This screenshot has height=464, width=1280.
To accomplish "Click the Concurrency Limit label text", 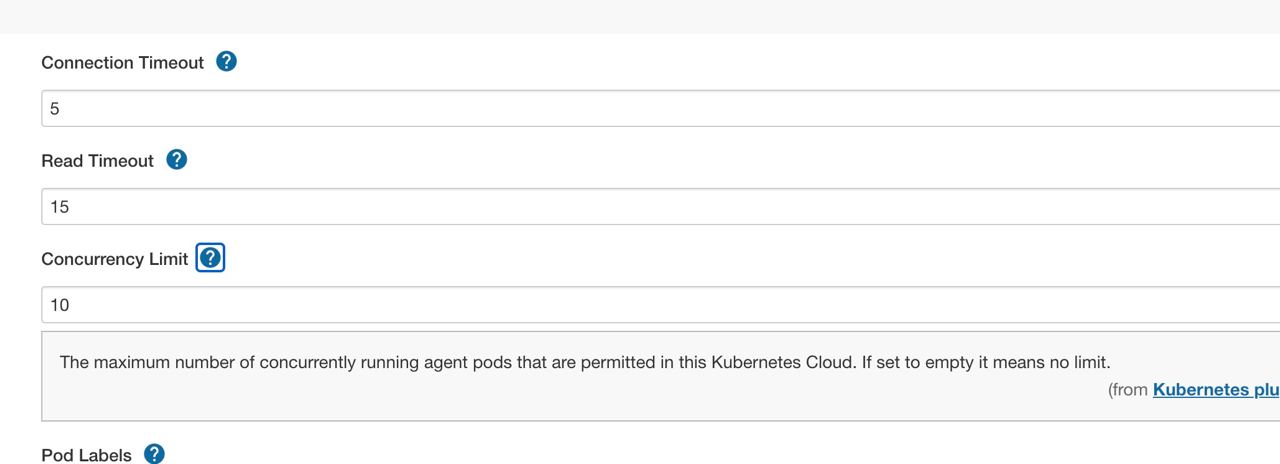I will coord(114,258).
